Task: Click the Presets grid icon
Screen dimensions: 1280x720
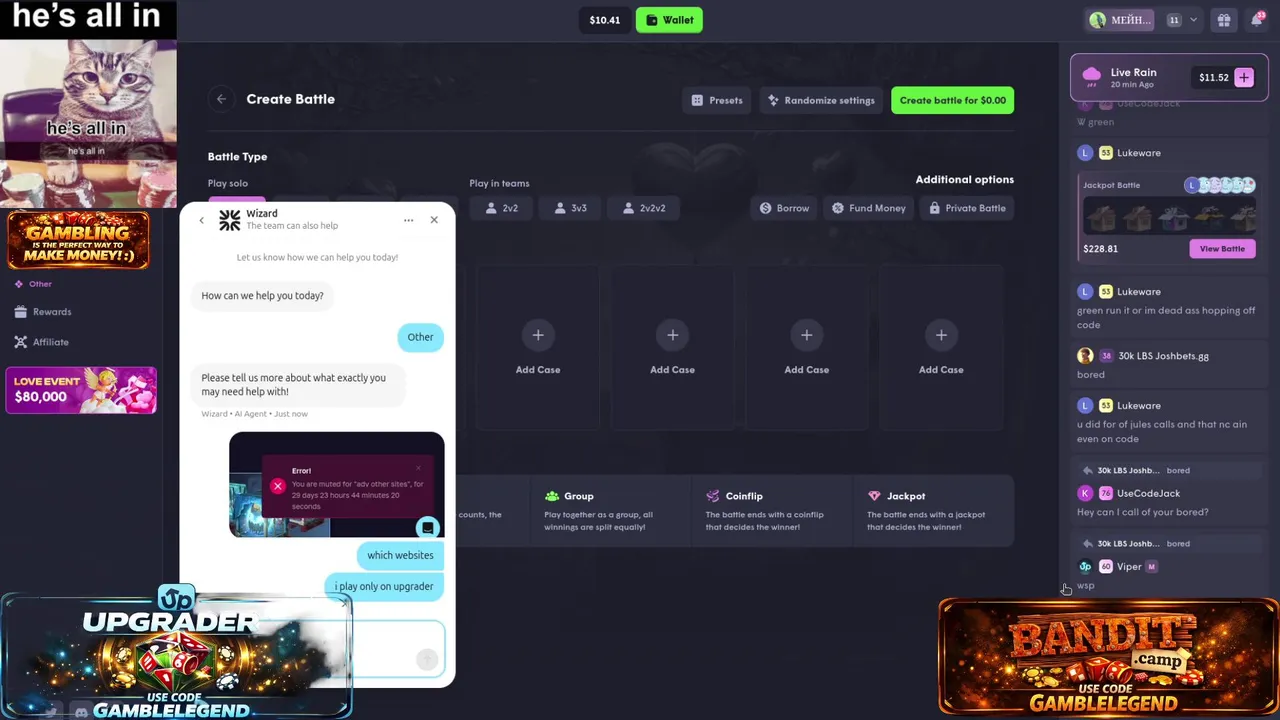Action: coord(697,100)
